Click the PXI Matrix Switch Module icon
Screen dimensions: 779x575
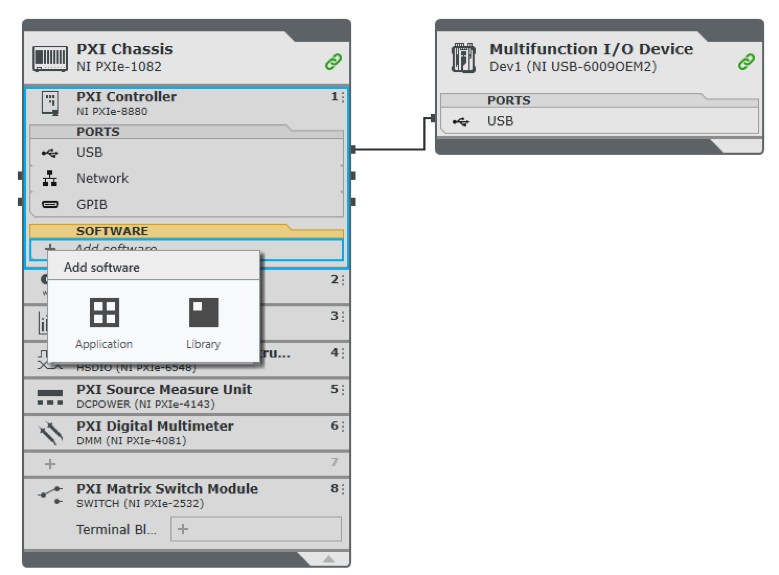(x=51, y=494)
